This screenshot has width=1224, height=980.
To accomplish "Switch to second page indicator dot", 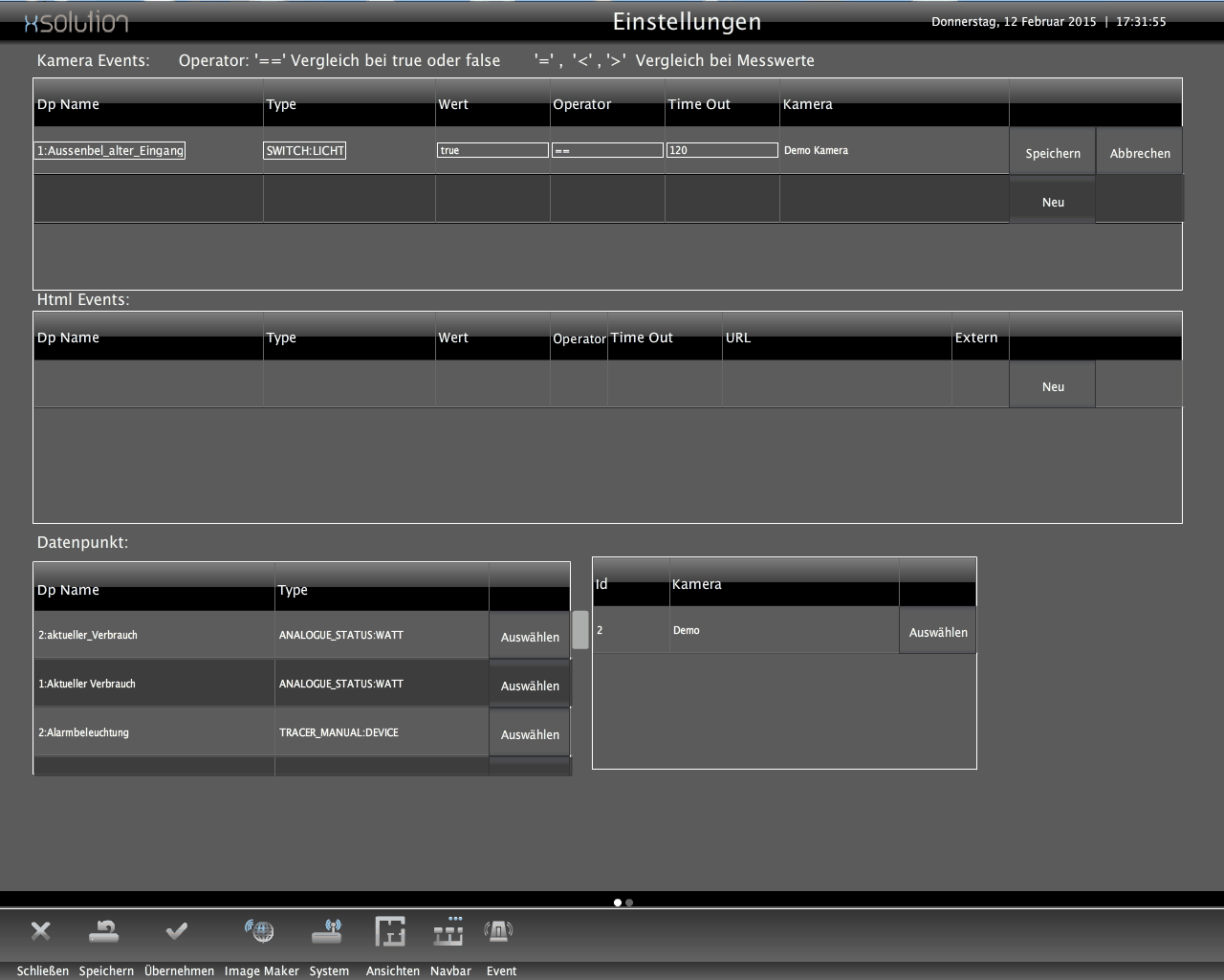I will [629, 903].
